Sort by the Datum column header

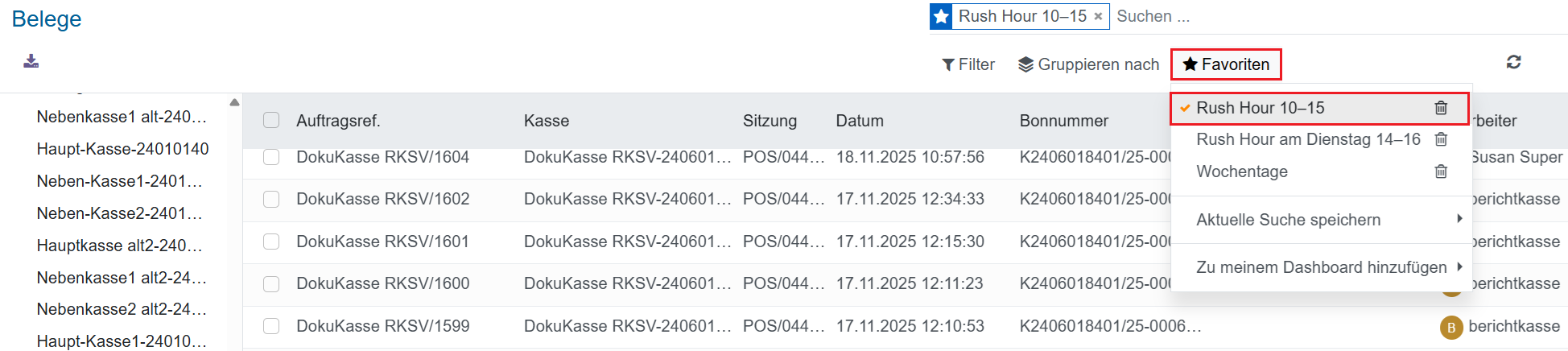click(860, 121)
